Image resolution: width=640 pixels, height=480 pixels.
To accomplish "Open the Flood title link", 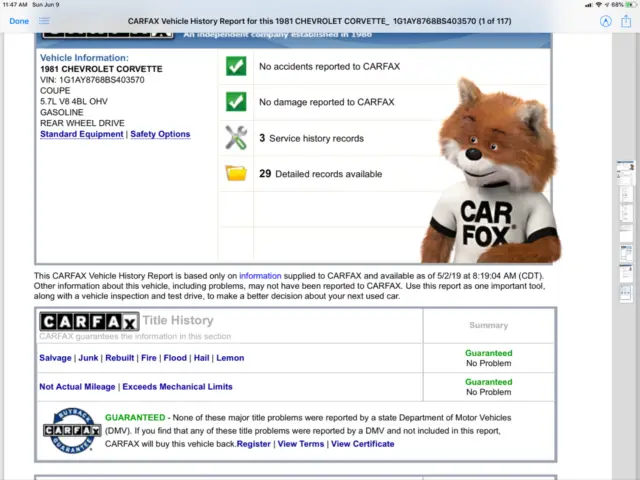I will click(x=175, y=358).
